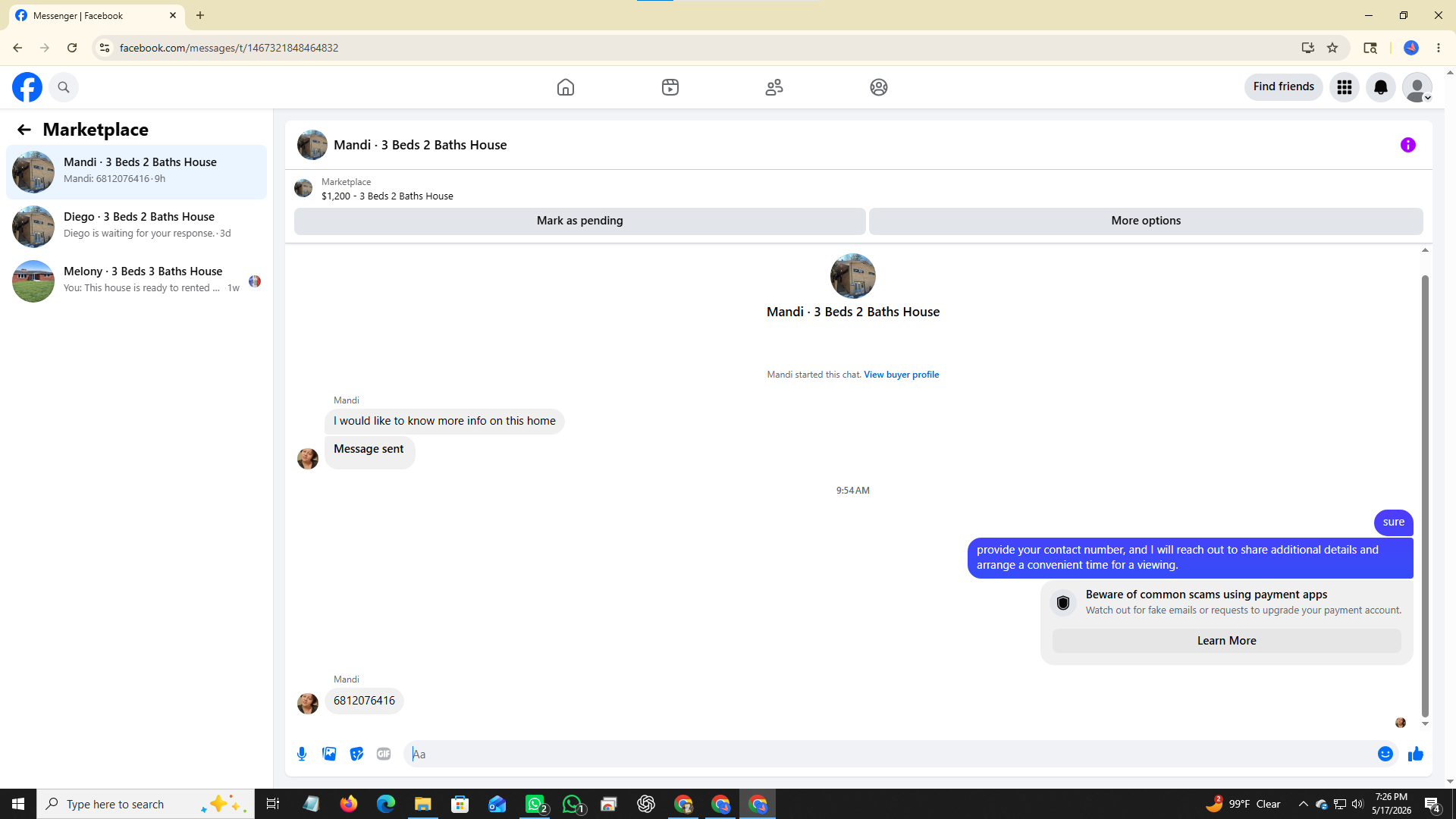
Task: Open More options for the listing
Action: pyautogui.click(x=1146, y=221)
